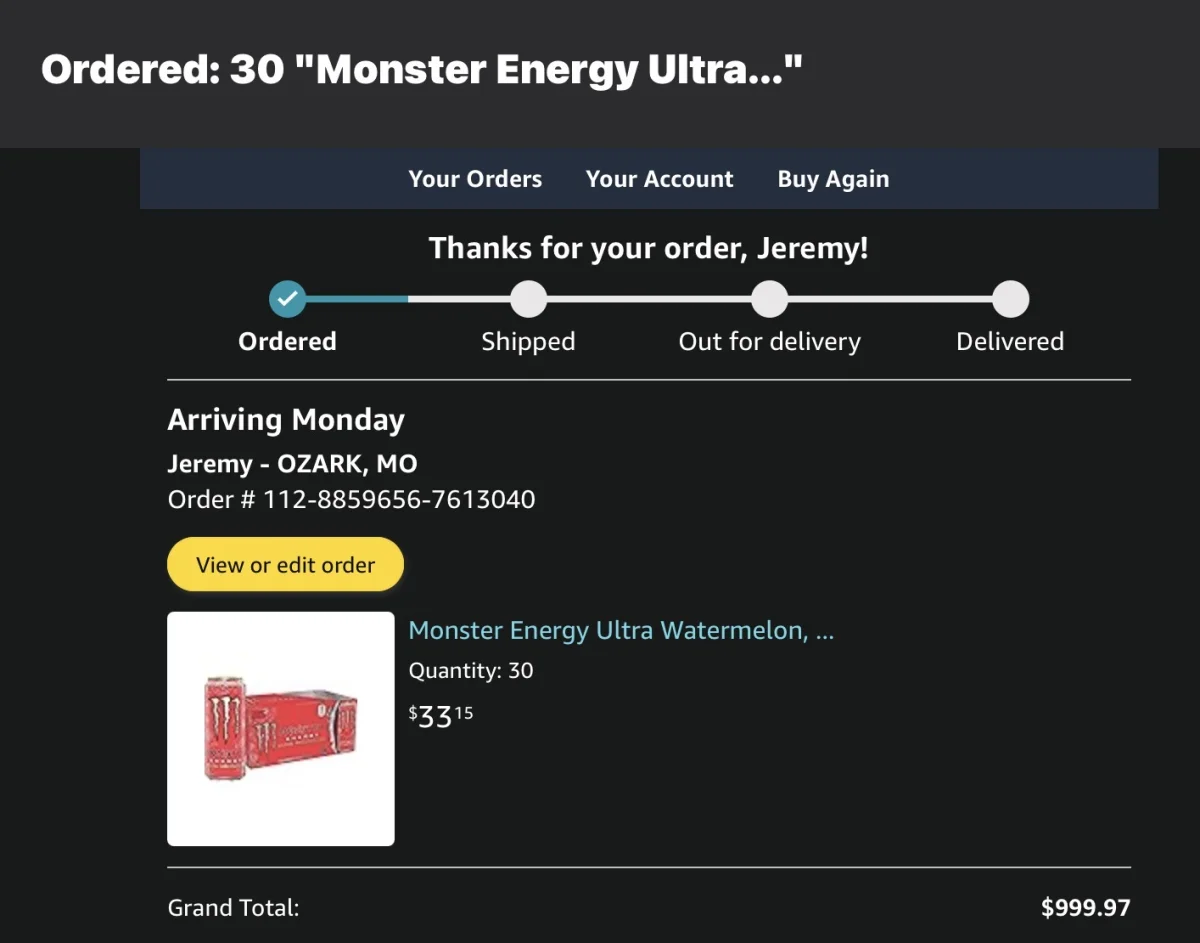Click the Out for delivery label

pos(769,342)
